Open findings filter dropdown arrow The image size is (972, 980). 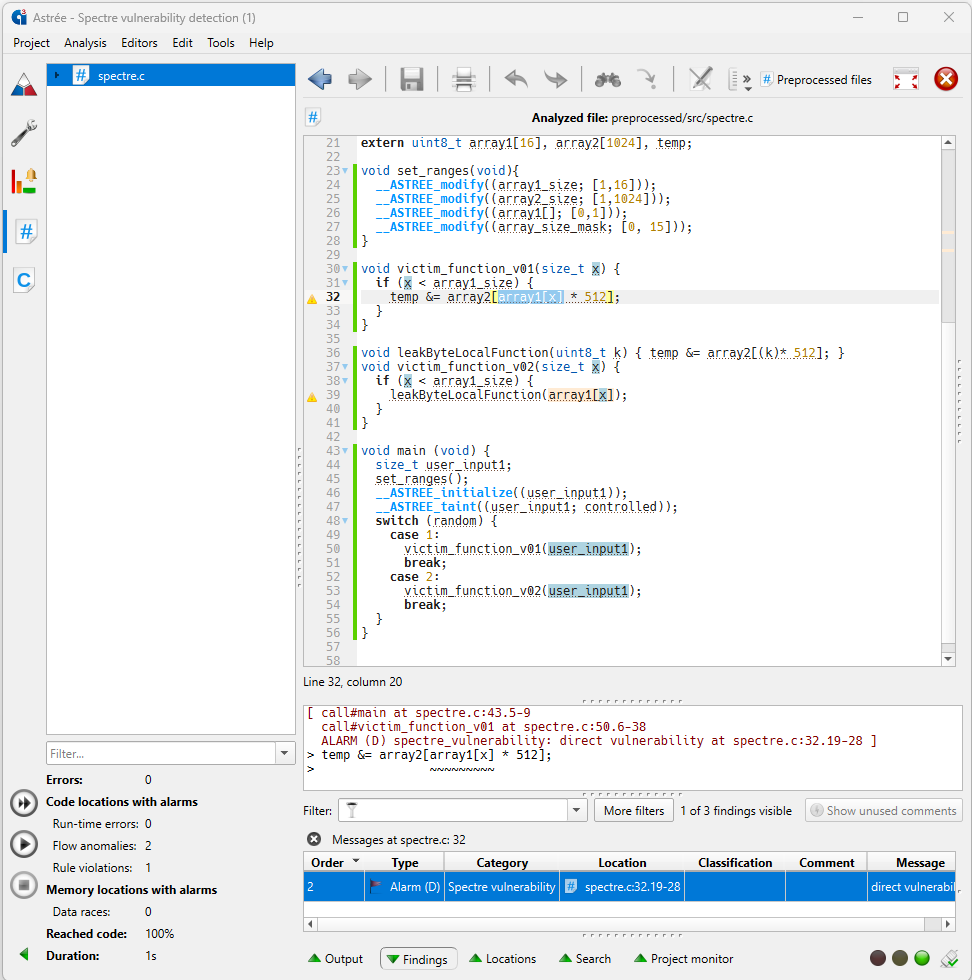click(576, 810)
